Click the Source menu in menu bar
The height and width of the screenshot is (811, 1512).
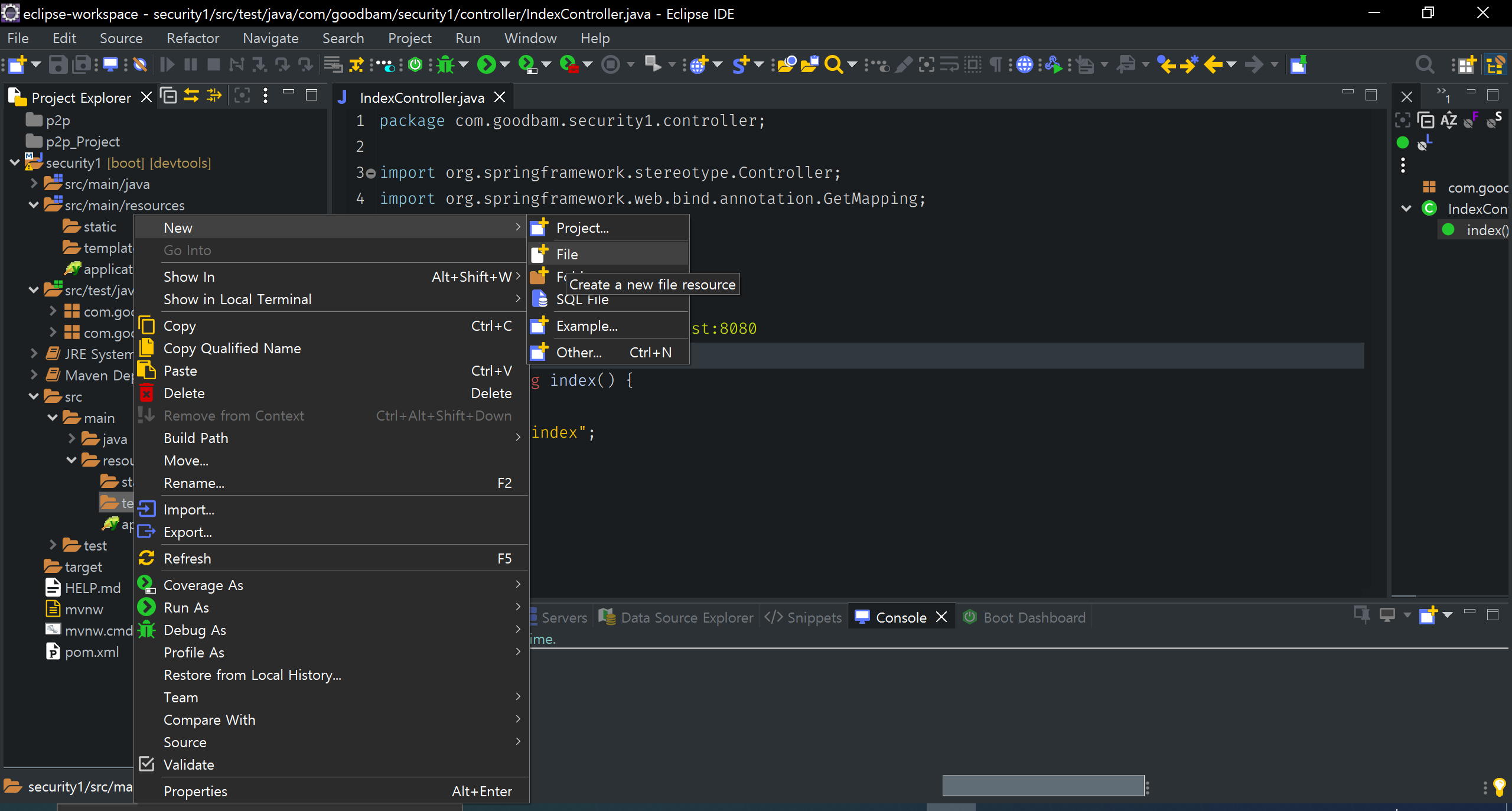(121, 38)
